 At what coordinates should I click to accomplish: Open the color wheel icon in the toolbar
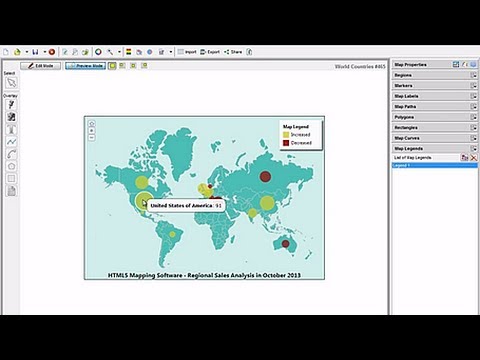pyautogui.click(x=98, y=52)
